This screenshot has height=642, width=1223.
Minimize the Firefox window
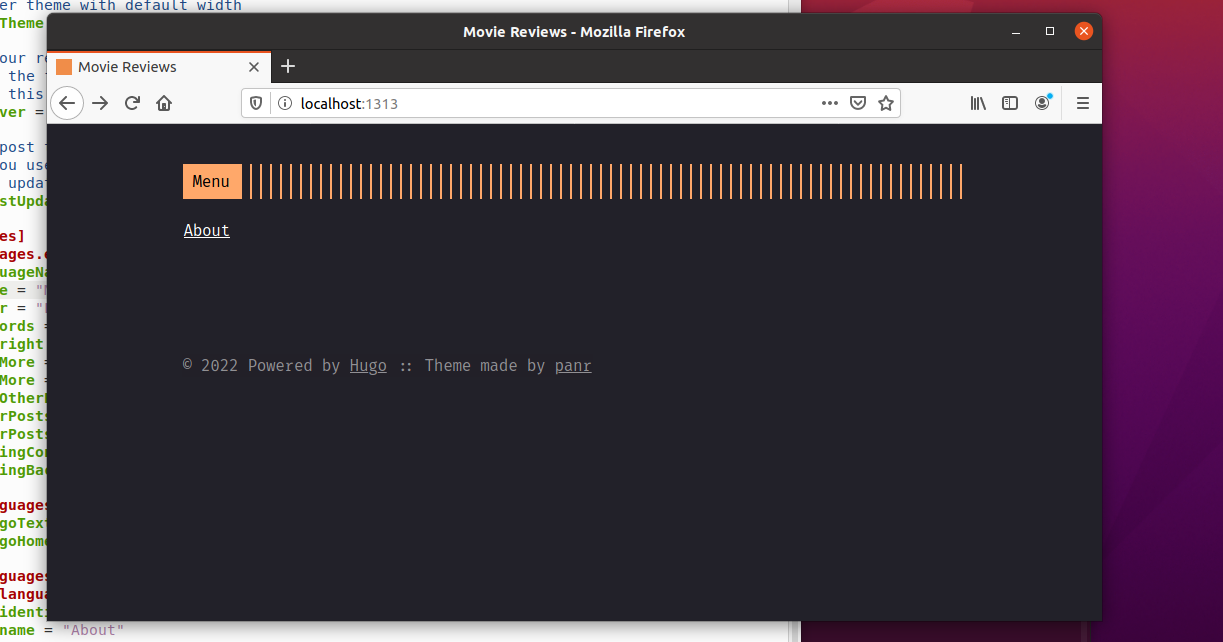[x=1016, y=32]
